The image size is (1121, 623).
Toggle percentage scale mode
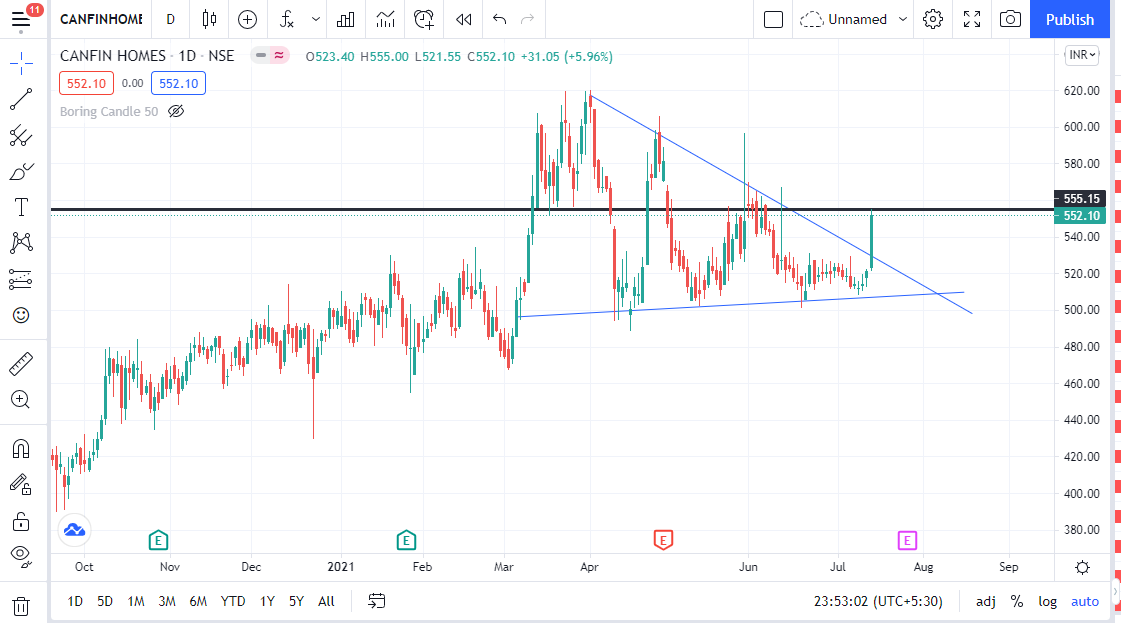[x=1017, y=601]
